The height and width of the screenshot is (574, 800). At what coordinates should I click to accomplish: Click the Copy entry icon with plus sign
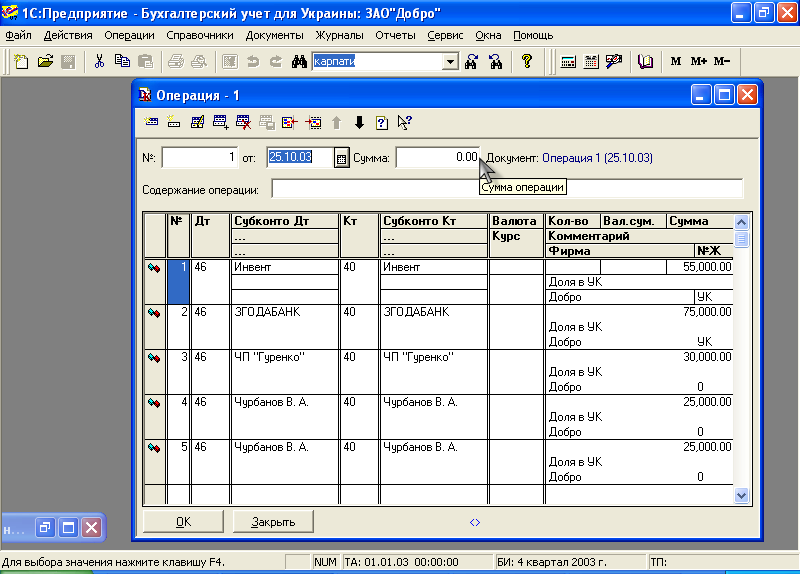click(x=220, y=122)
